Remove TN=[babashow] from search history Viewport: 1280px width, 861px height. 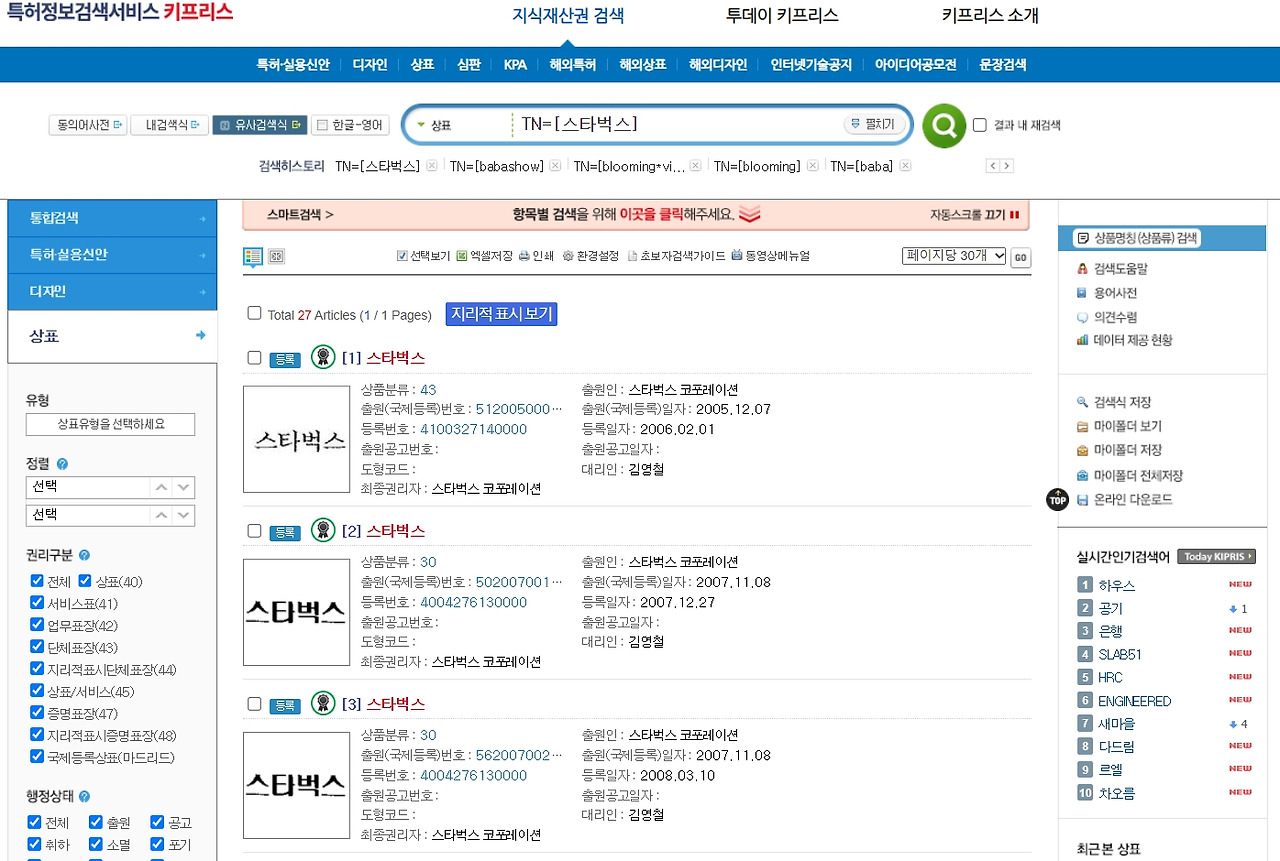(x=555, y=166)
